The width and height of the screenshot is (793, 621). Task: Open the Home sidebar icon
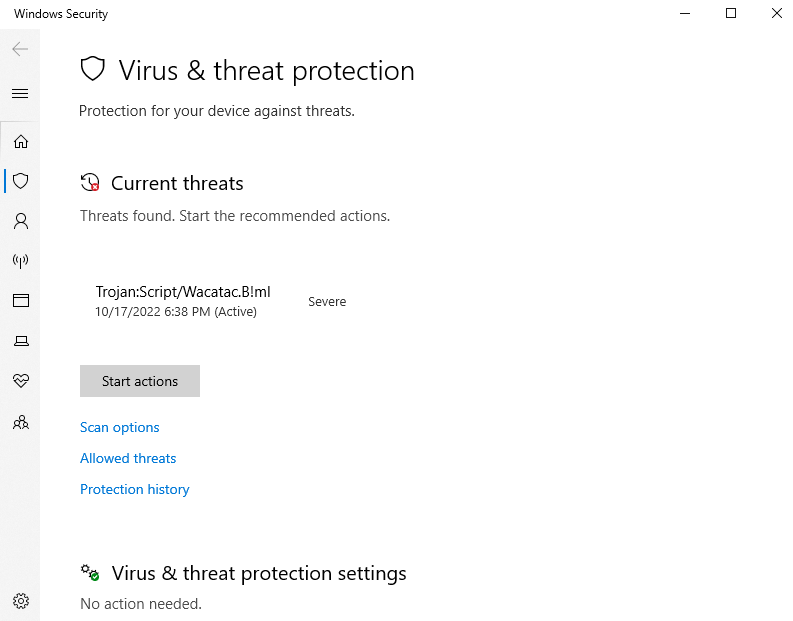pyautogui.click(x=21, y=141)
